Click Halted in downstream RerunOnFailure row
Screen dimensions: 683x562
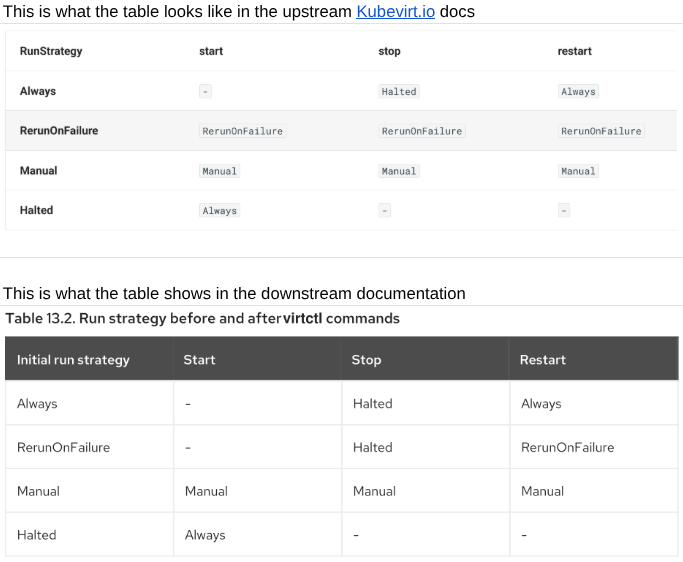(x=373, y=447)
